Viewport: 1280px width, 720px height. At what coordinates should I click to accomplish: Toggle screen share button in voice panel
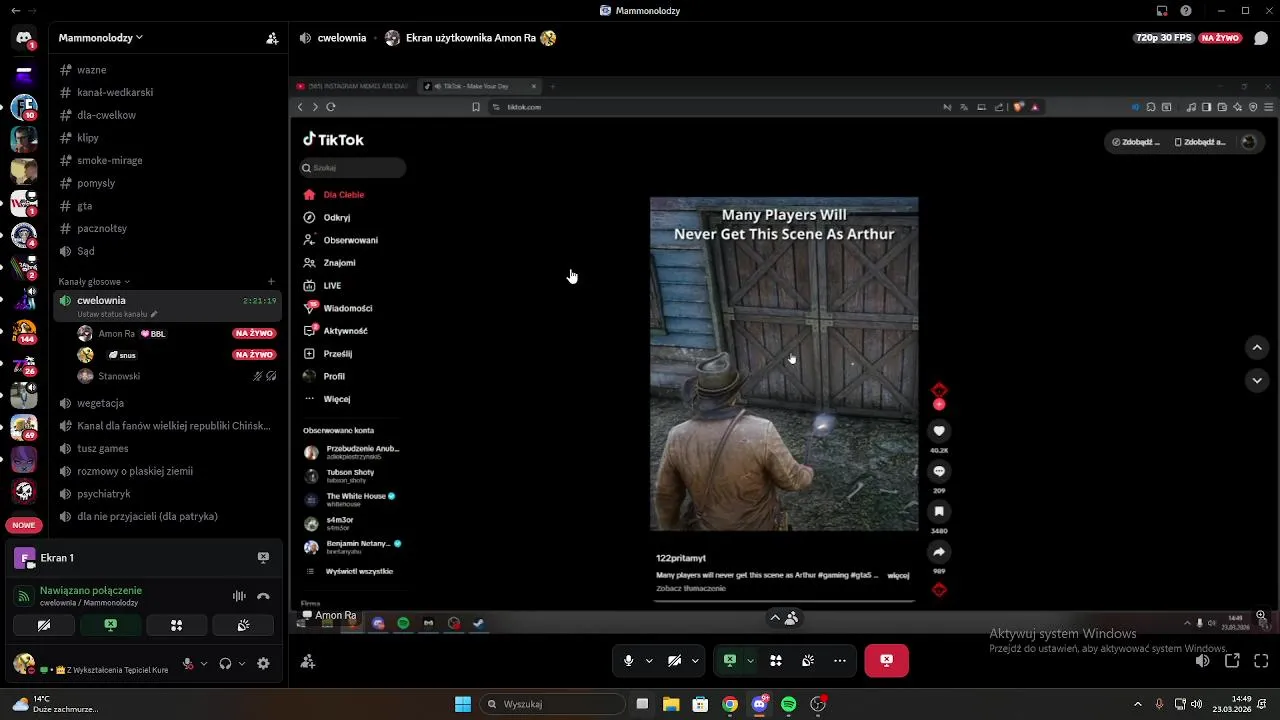coord(110,625)
